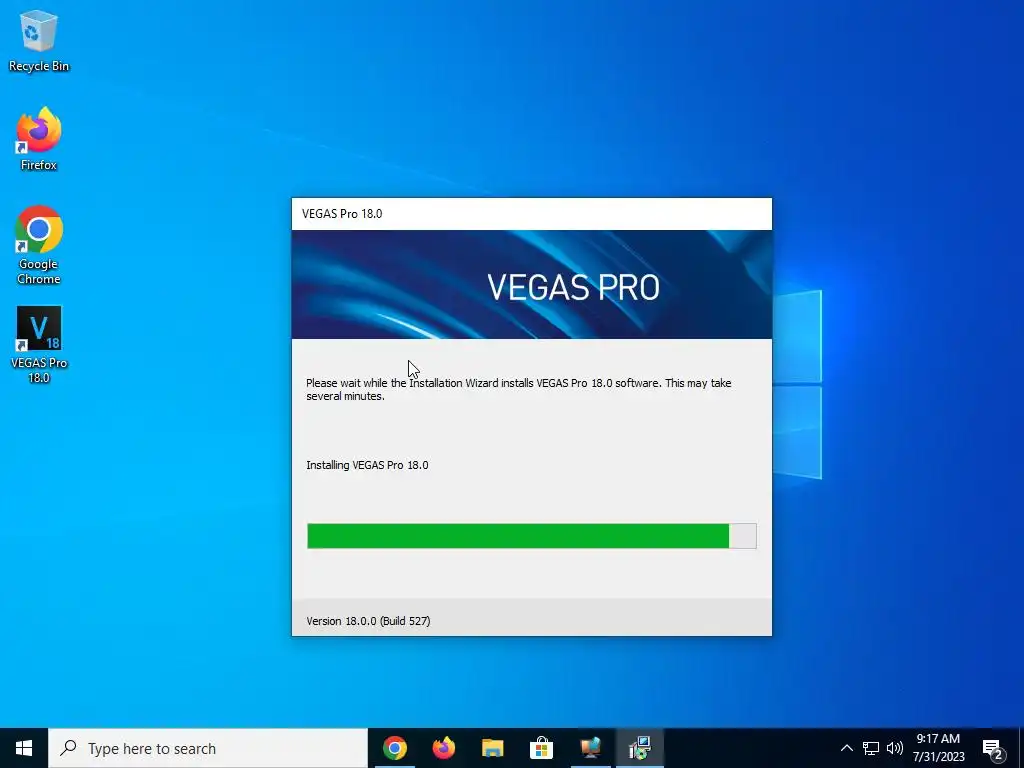This screenshot has height=768, width=1024.
Task: Click the VEGAS PRO banner image
Action: point(532,285)
